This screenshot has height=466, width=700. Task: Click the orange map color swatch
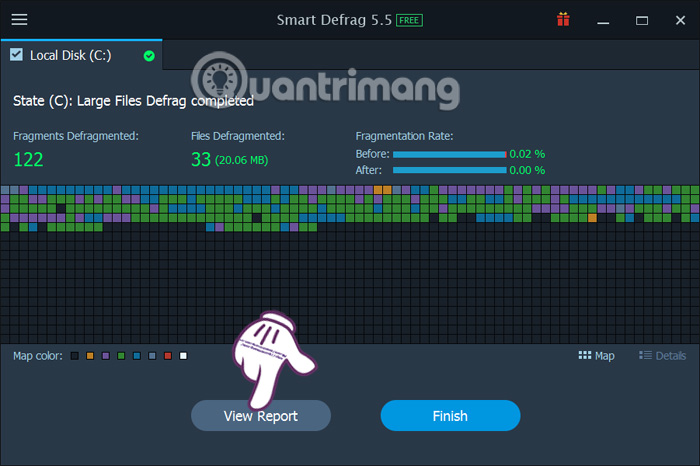click(x=90, y=356)
